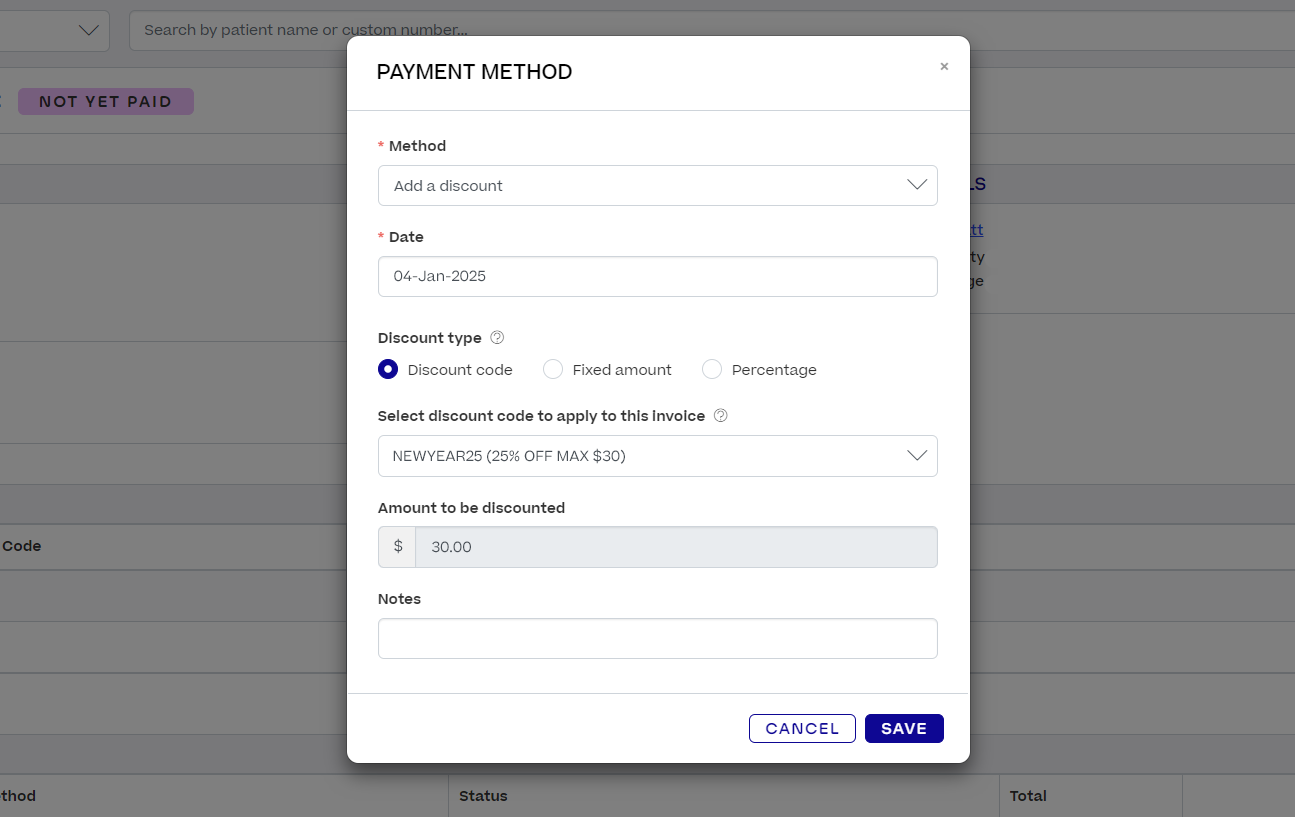Click the dollar sign prefix on the amount field
The height and width of the screenshot is (817, 1295).
pos(396,547)
